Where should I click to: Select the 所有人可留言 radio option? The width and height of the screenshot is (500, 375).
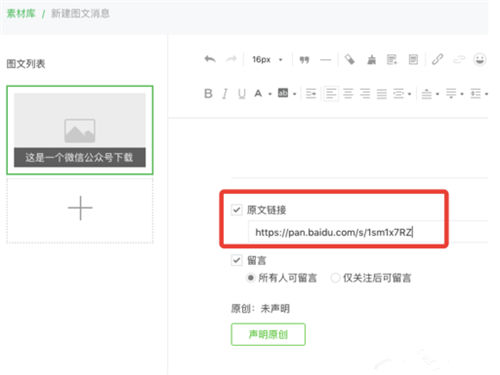251,278
